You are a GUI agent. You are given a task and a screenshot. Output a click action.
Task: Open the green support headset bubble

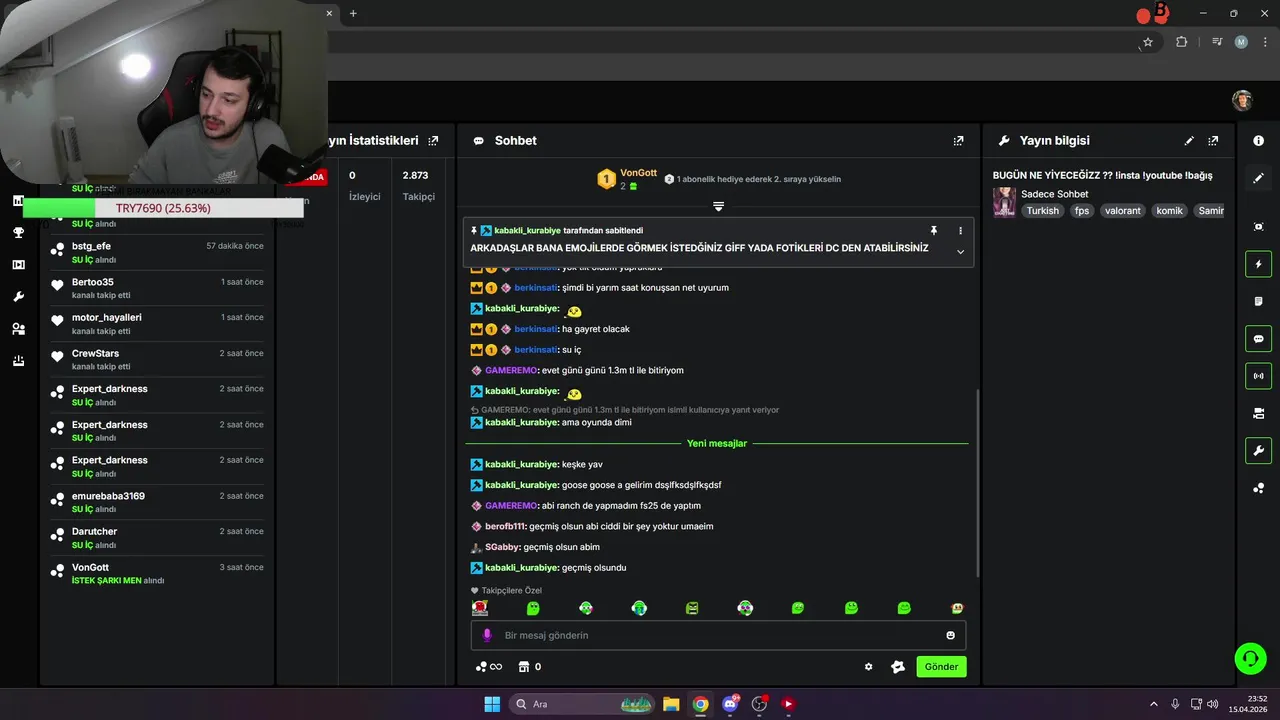pyautogui.click(x=1250, y=658)
